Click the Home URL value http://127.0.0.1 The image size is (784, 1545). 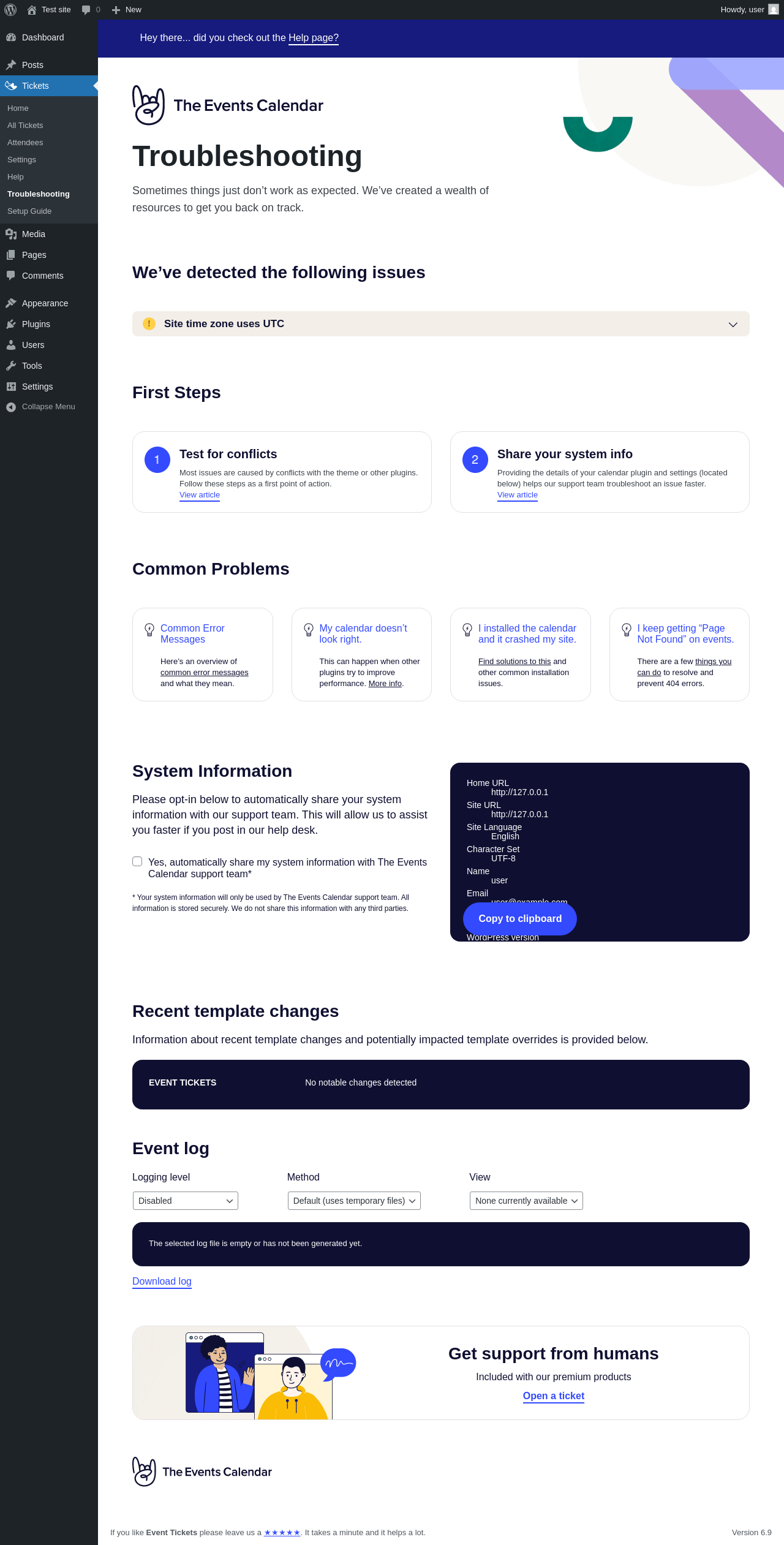click(519, 792)
